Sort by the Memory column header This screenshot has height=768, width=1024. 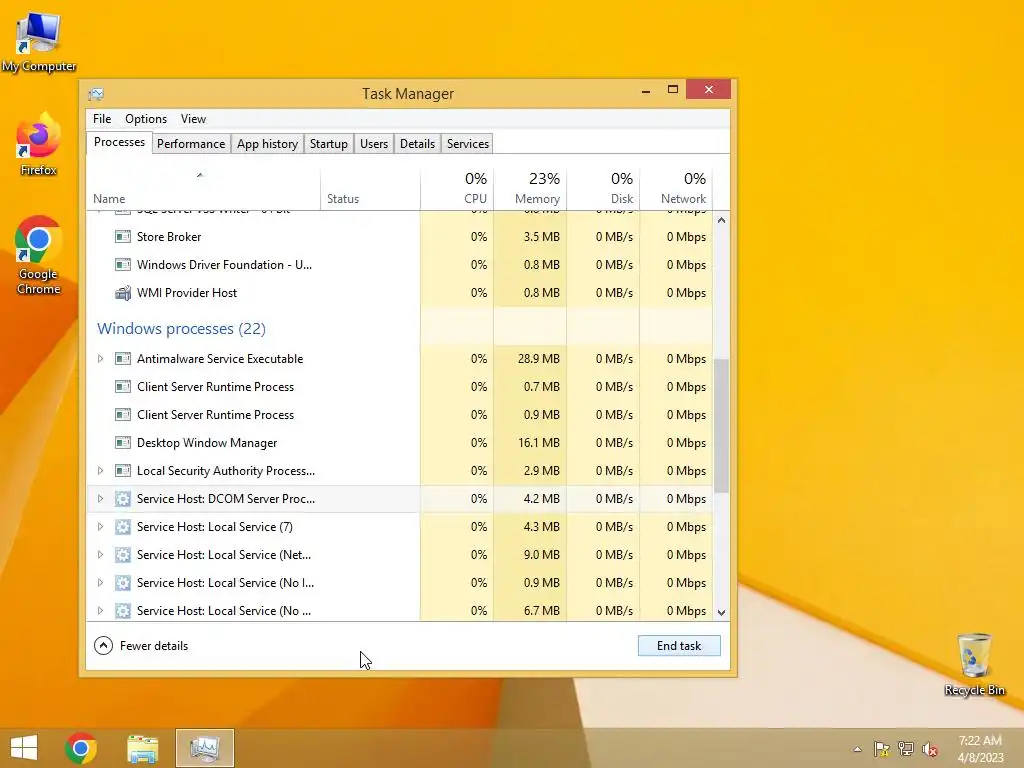(530, 189)
